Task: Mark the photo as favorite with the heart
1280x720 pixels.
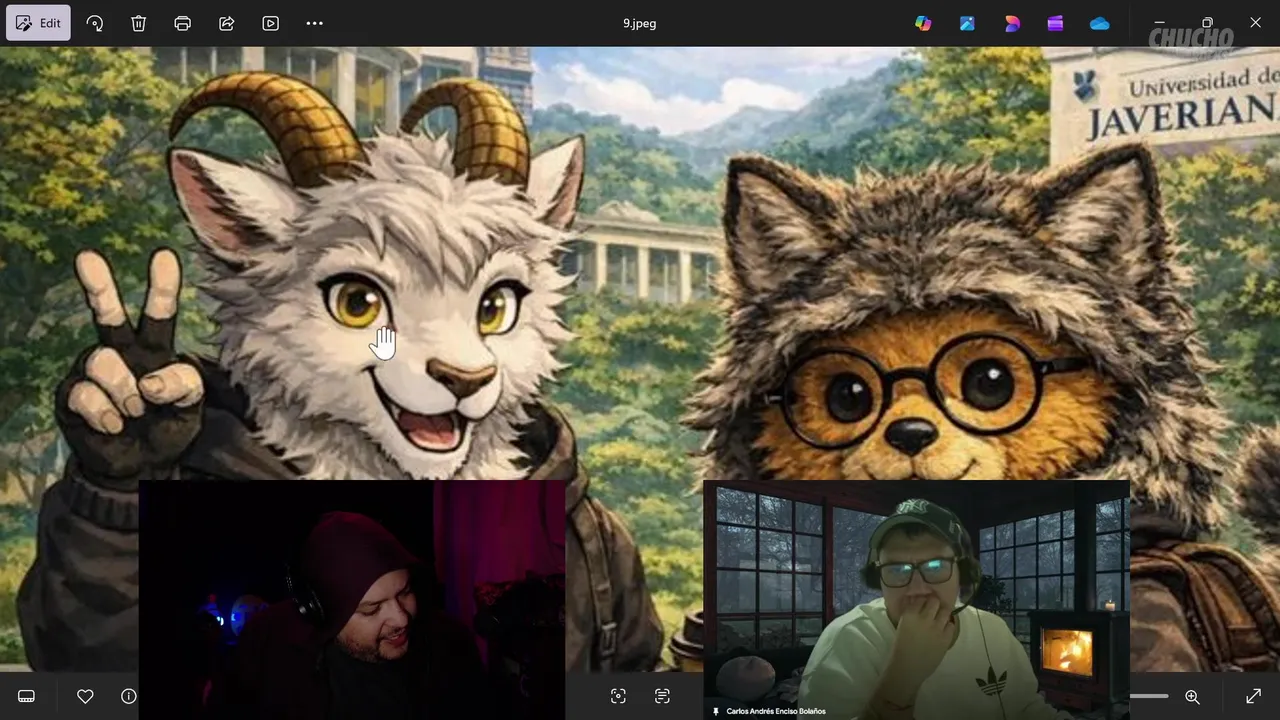Action: point(85,696)
